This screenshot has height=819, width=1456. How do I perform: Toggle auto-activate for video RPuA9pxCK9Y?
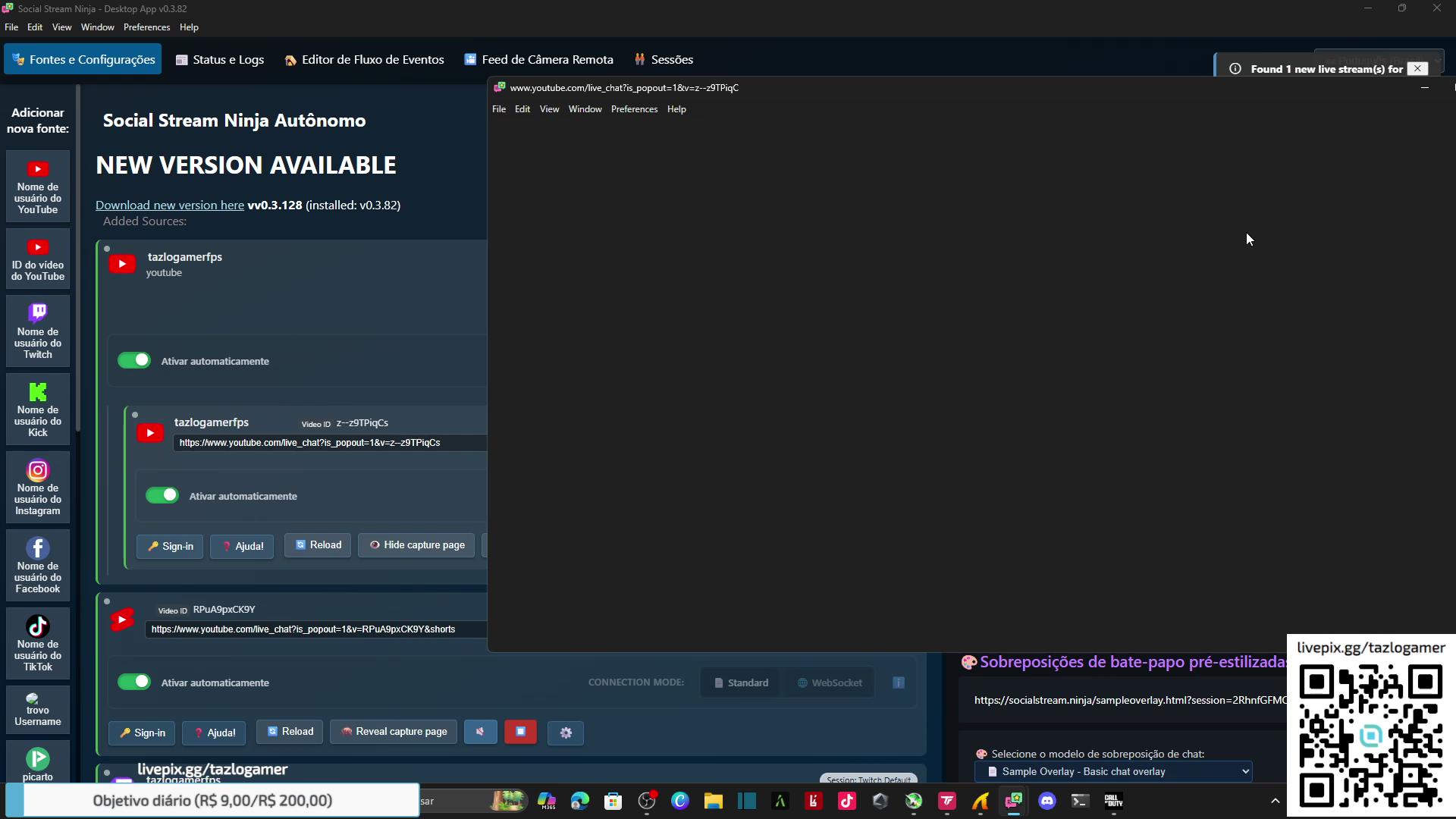tap(134, 682)
